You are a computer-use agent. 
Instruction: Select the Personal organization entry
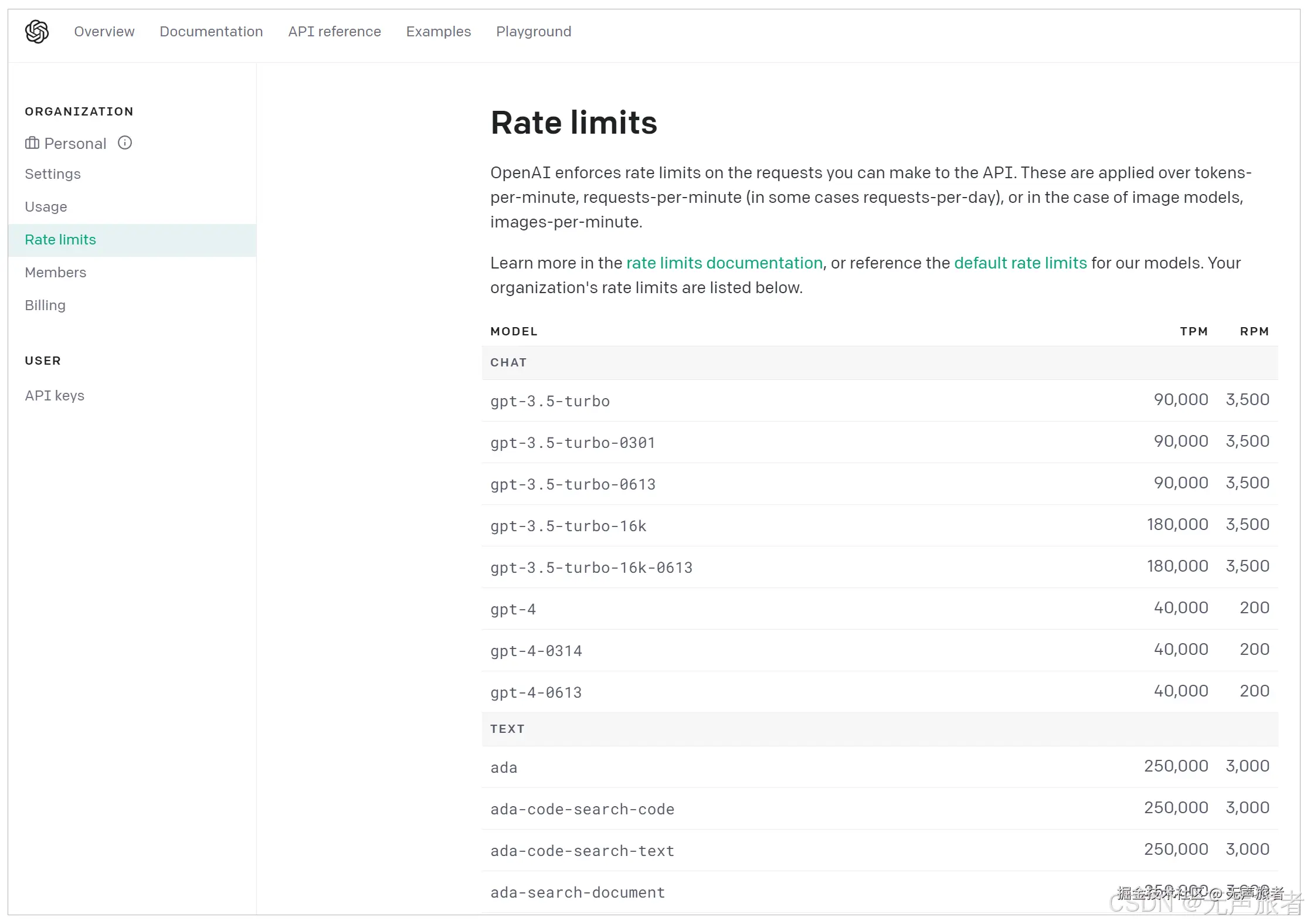pyautogui.click(x=75, y=144)
